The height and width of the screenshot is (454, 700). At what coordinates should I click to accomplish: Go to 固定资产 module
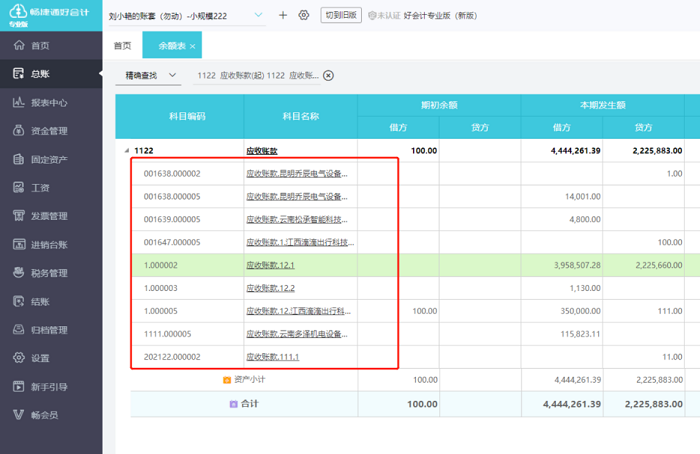[48, 159]
